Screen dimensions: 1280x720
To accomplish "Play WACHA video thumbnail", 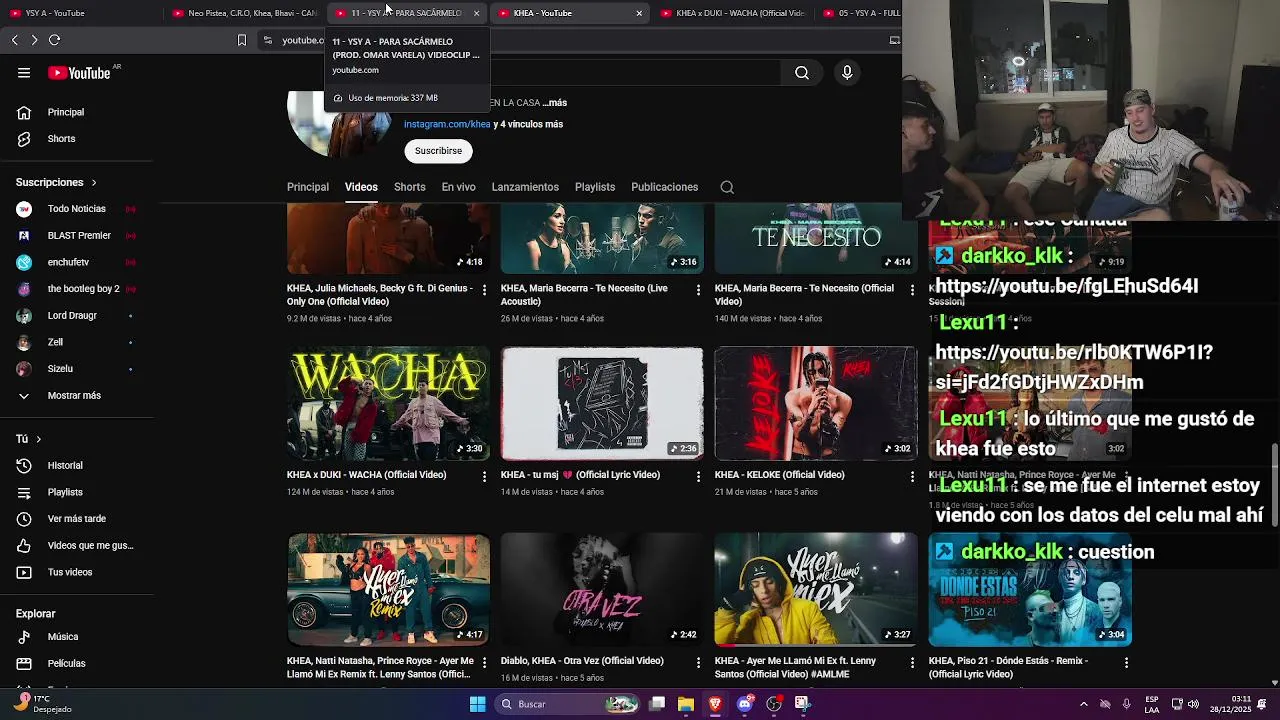I will click(x=388, y=403).
